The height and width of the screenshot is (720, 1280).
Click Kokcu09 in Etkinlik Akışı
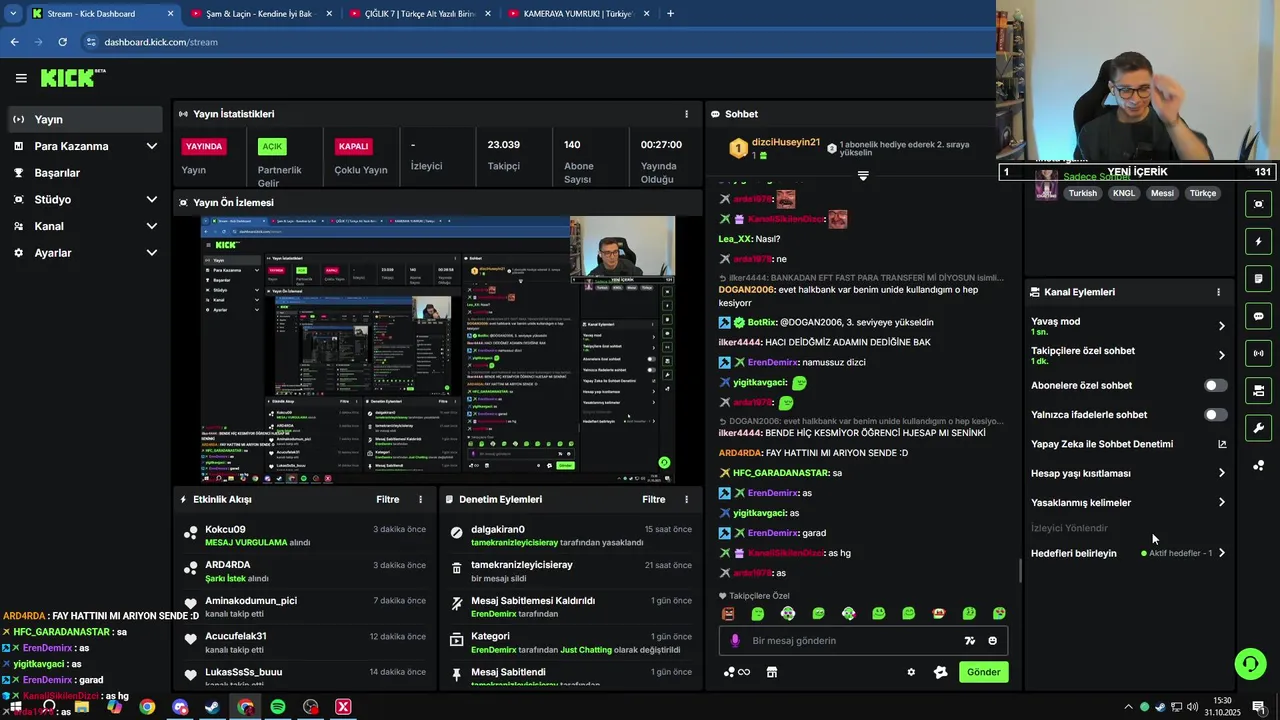[225, 529]
